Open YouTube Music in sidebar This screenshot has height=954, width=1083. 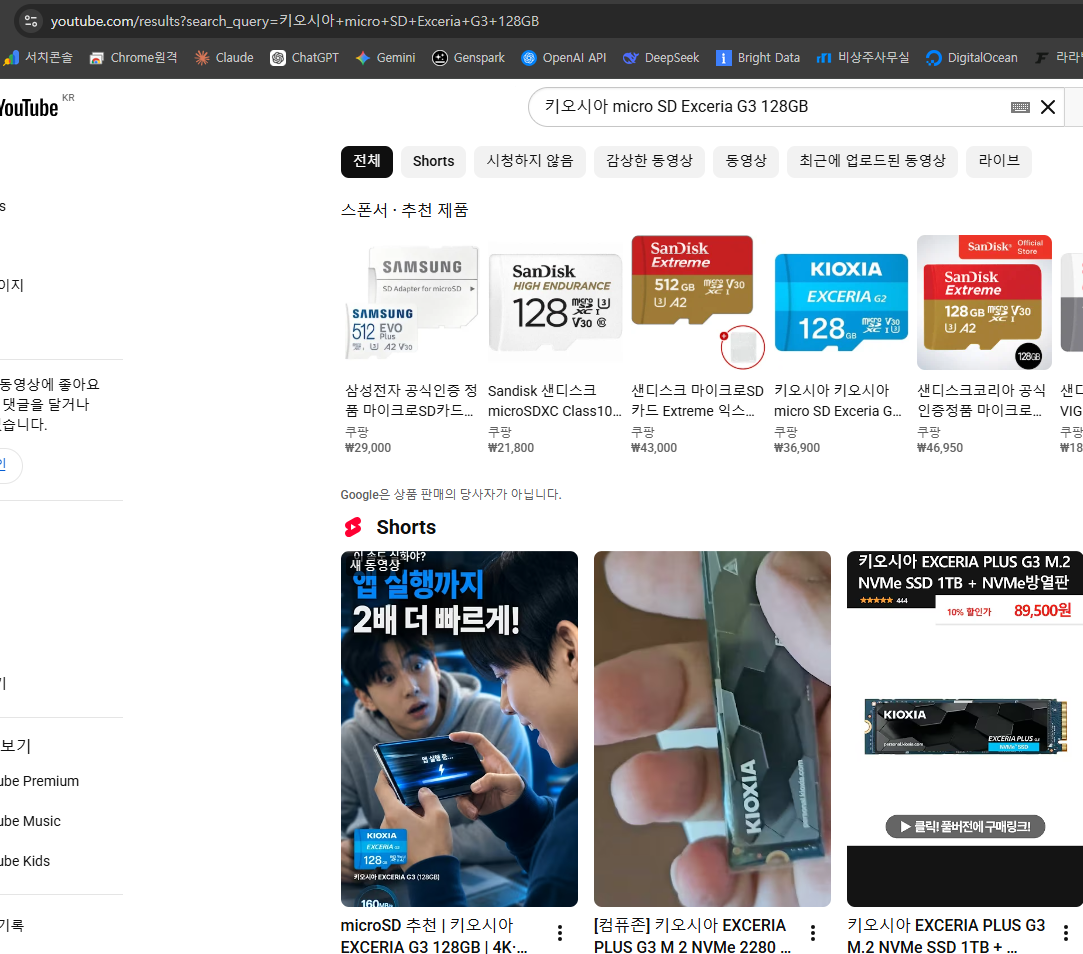(x=30, y=821)
